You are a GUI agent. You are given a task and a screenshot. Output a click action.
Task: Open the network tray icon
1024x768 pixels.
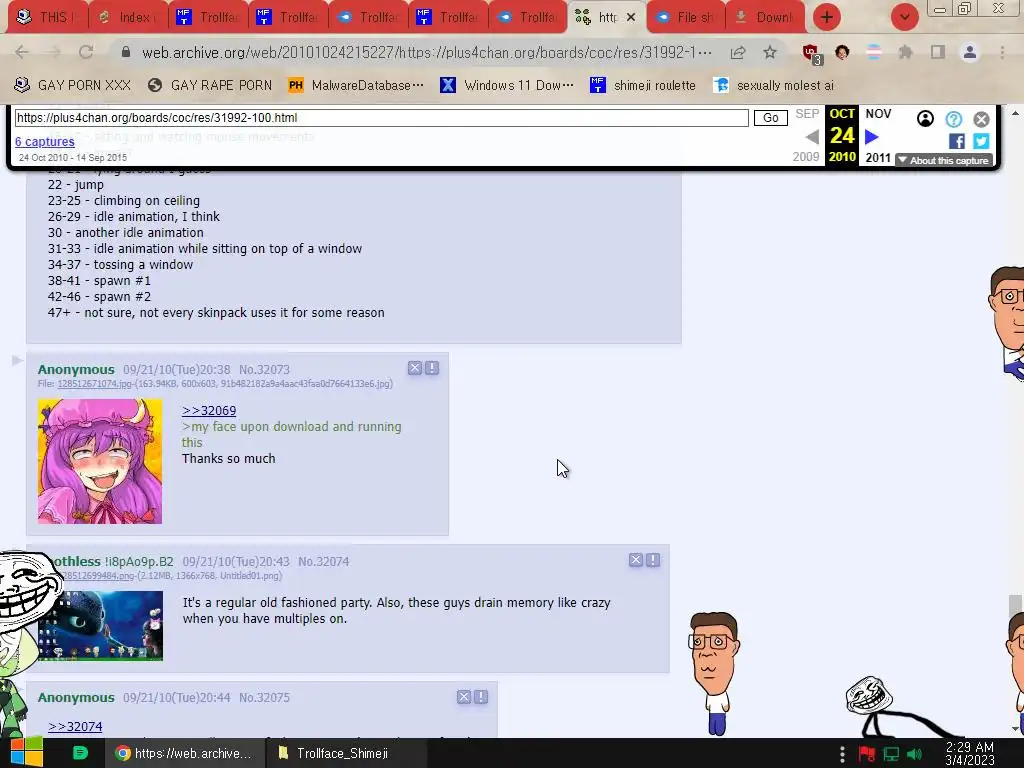click(x=891, y=754)
